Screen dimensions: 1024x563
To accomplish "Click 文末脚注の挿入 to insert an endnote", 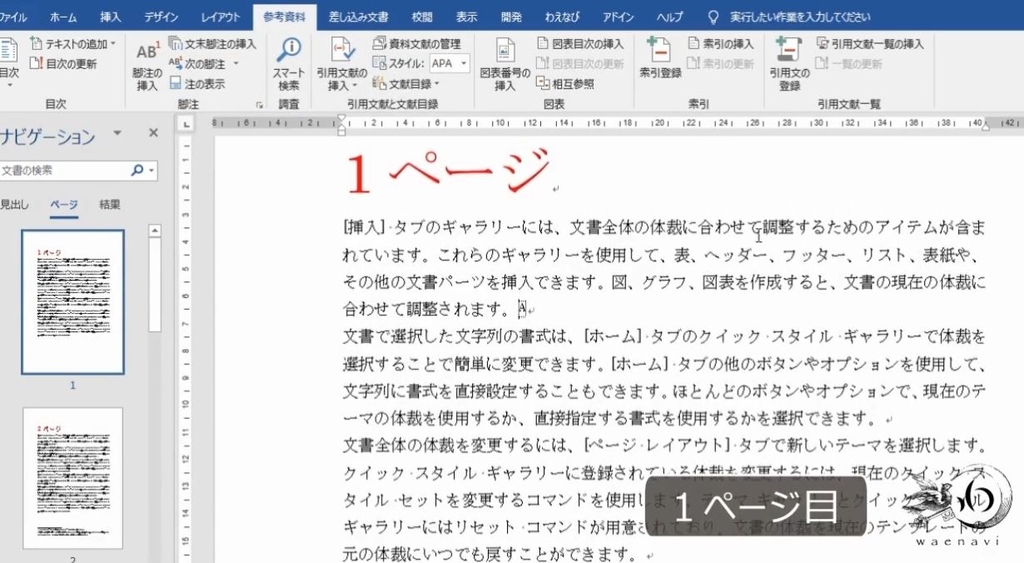I will click(x=212, y=44).
